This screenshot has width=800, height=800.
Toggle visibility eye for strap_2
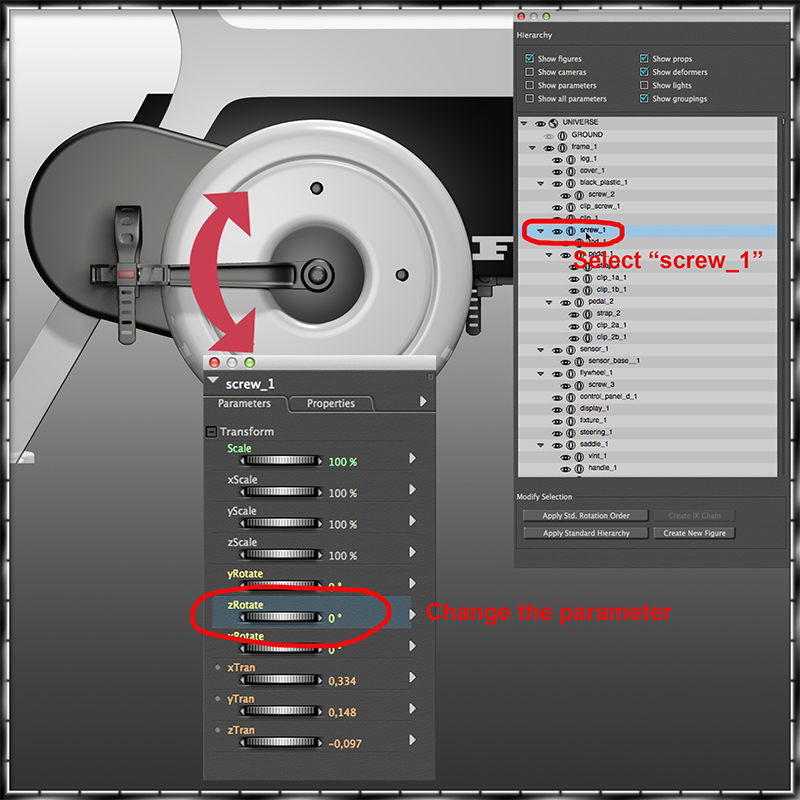click(574, 315)
